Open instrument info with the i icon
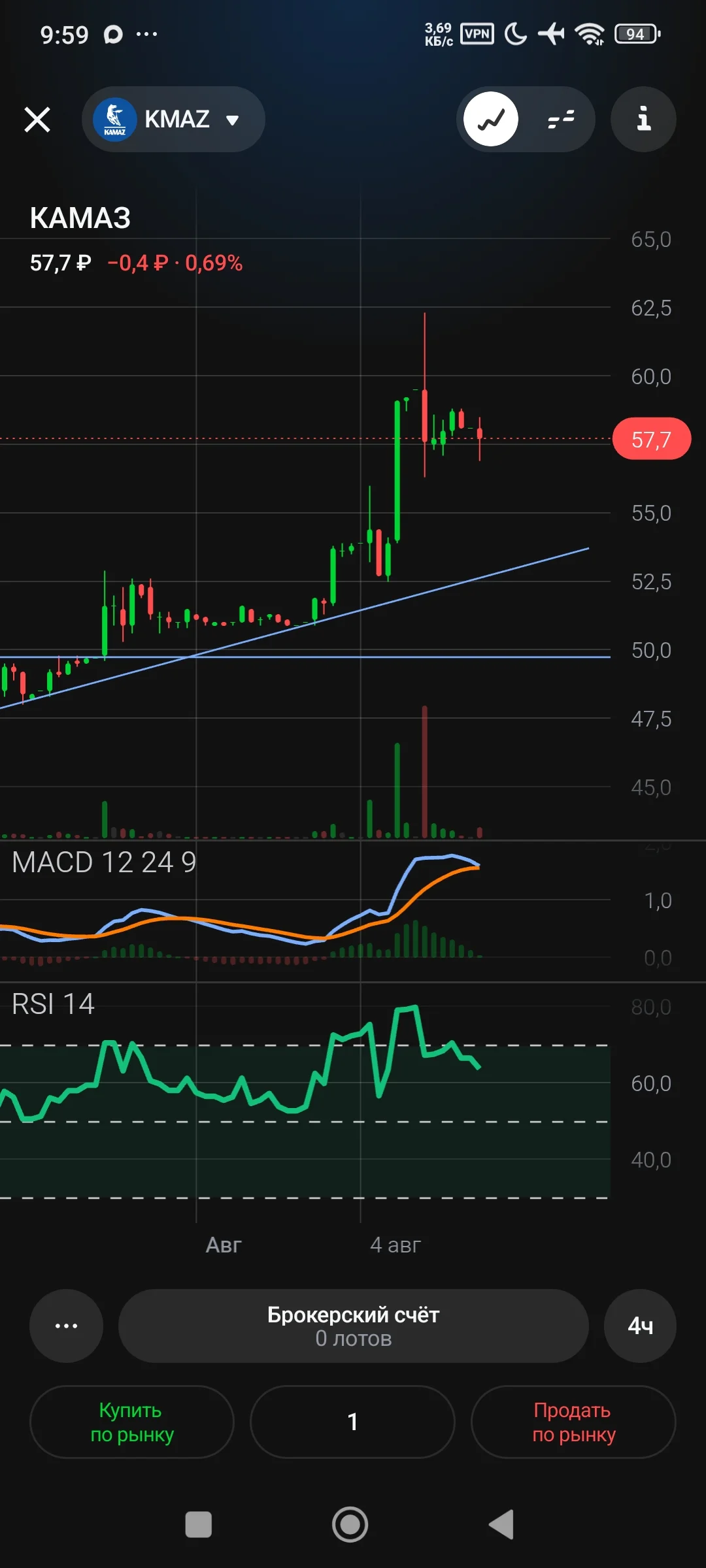 point(643,120)
